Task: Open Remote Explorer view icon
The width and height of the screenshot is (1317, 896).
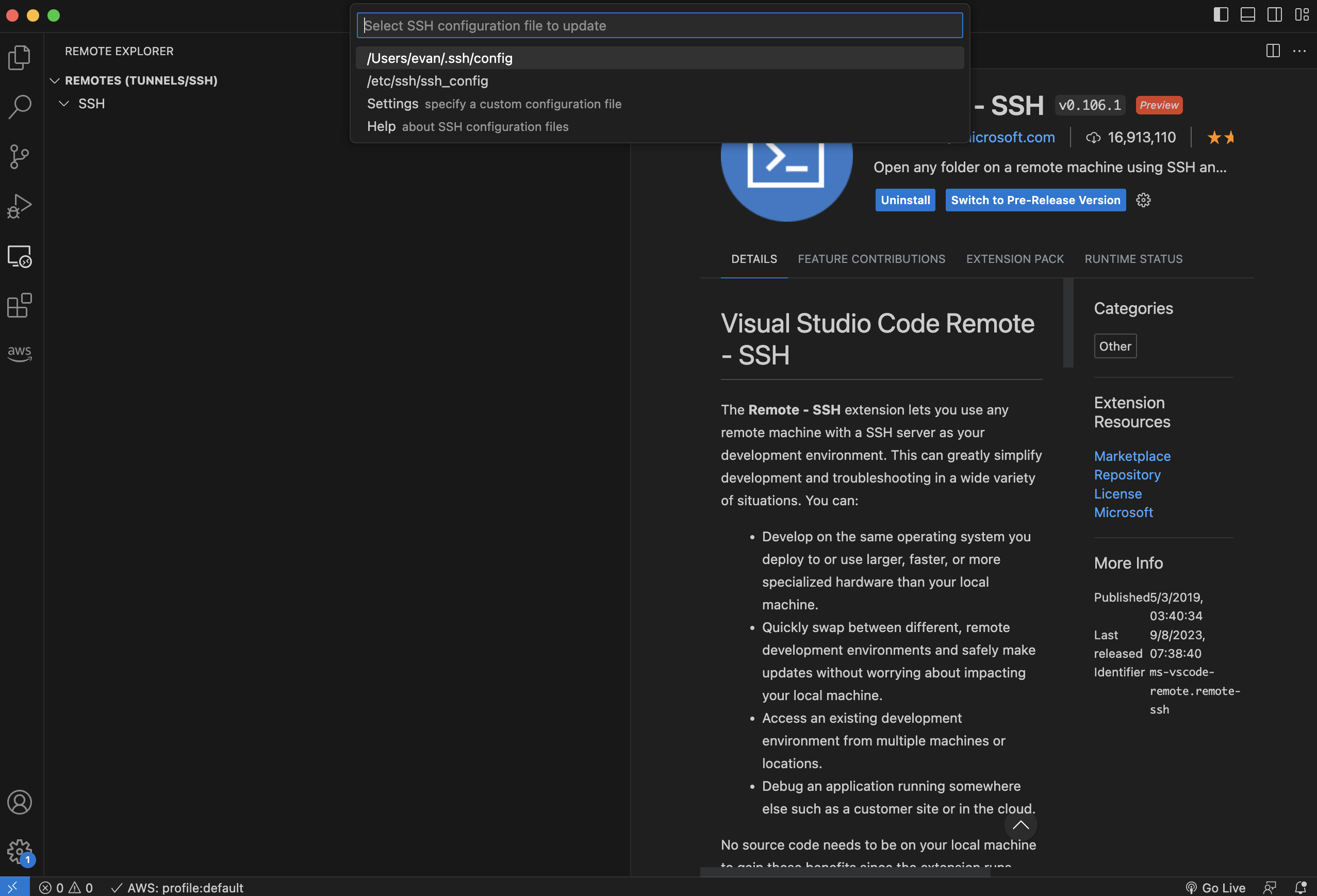Action: [19, 256]
